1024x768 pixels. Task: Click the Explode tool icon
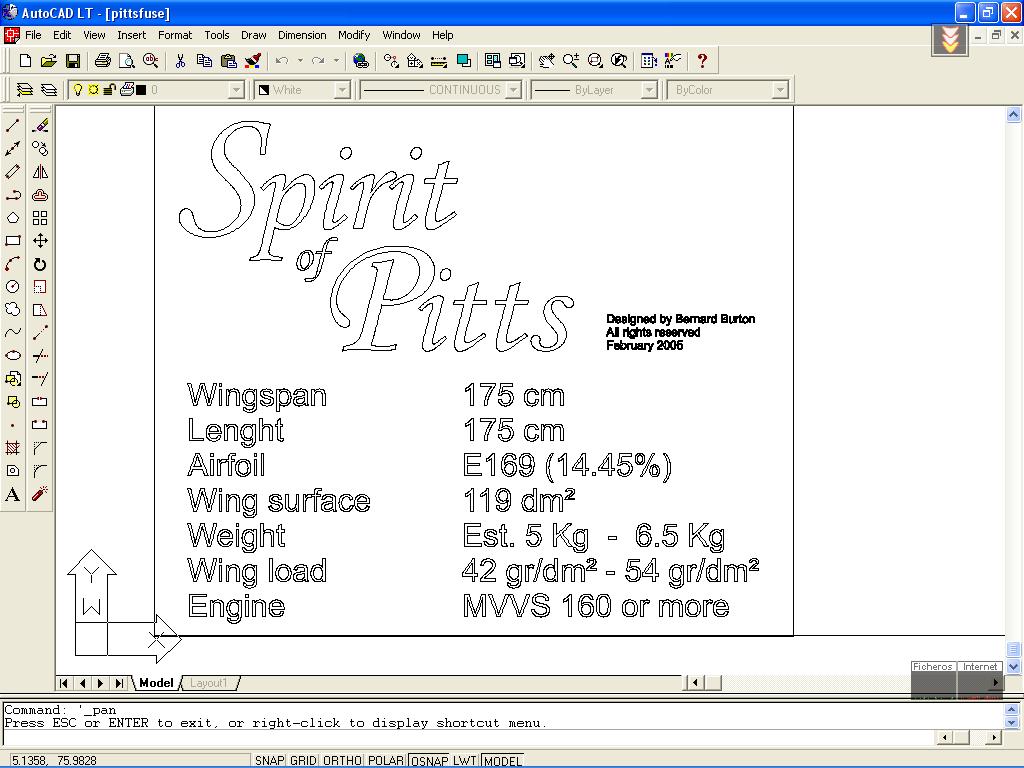click(x=40, y=494)
